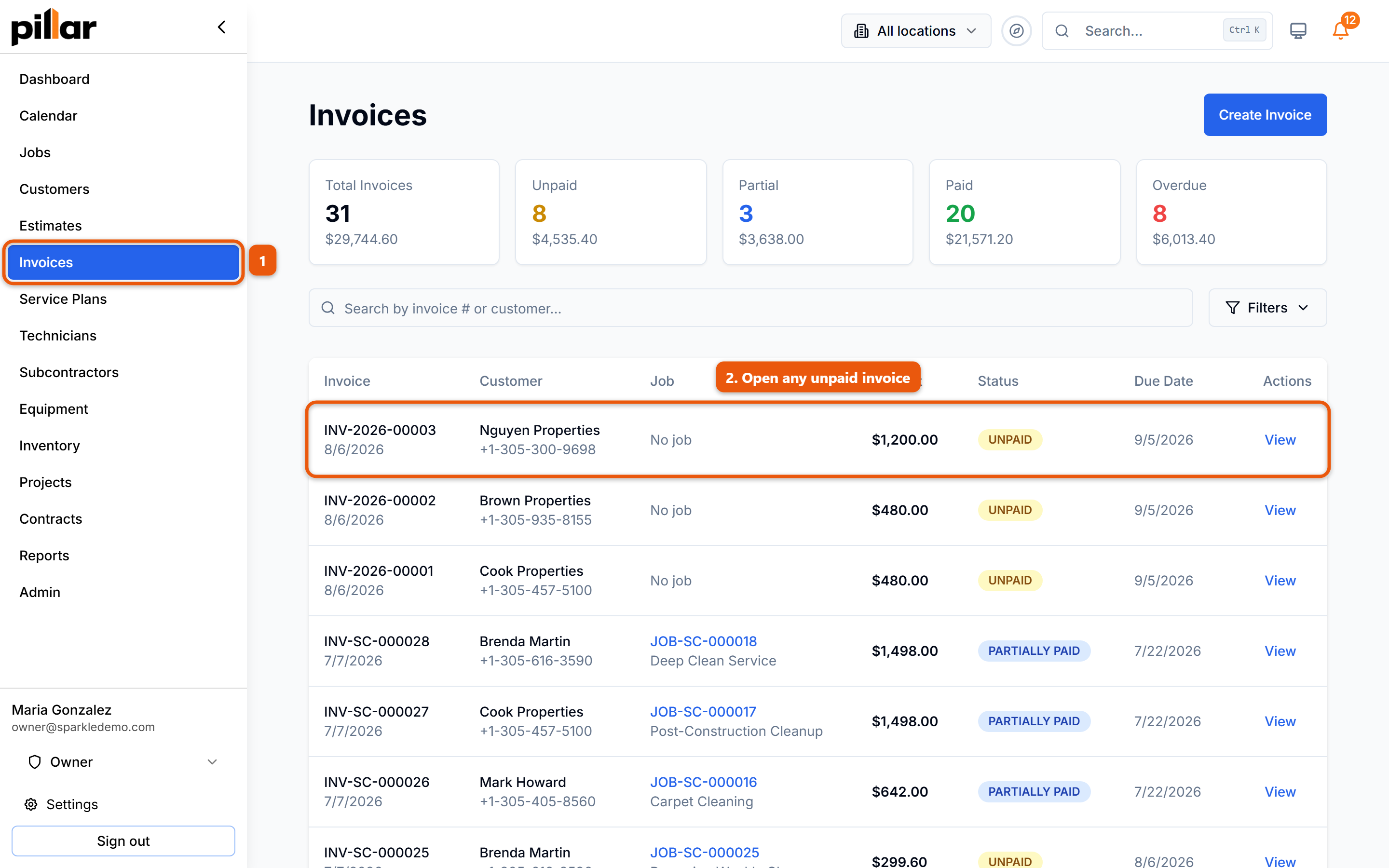Click the Job column header

tap(662, 381)
